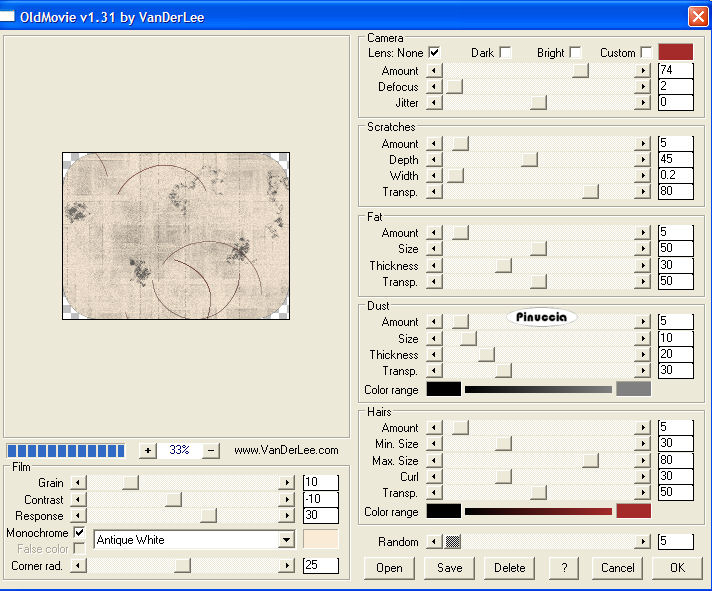Click left arrow of Random slider

[x=433, y=542]
